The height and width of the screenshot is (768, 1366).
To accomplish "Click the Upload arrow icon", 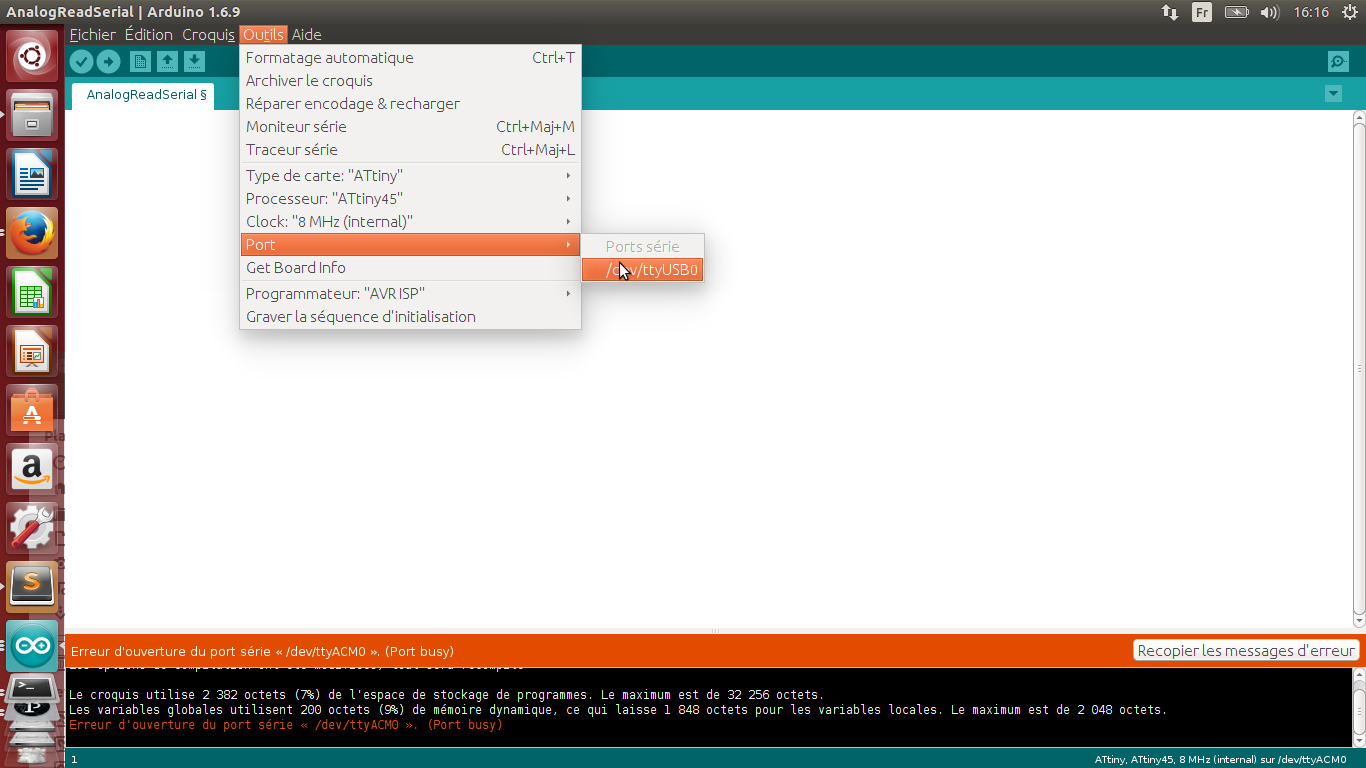I will coord(108,62).
